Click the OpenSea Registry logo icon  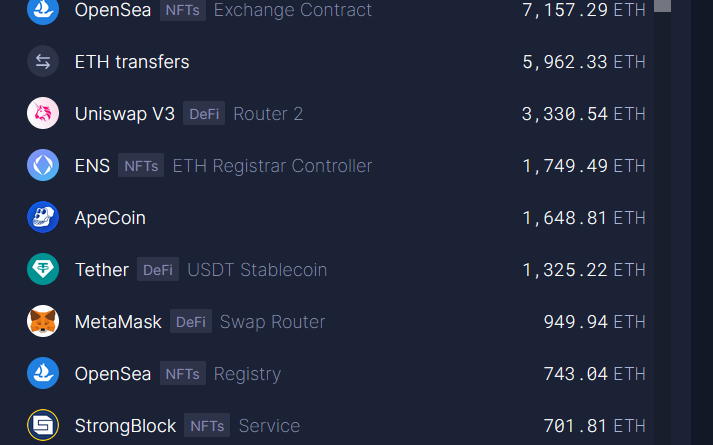click(x=43, y=374)
